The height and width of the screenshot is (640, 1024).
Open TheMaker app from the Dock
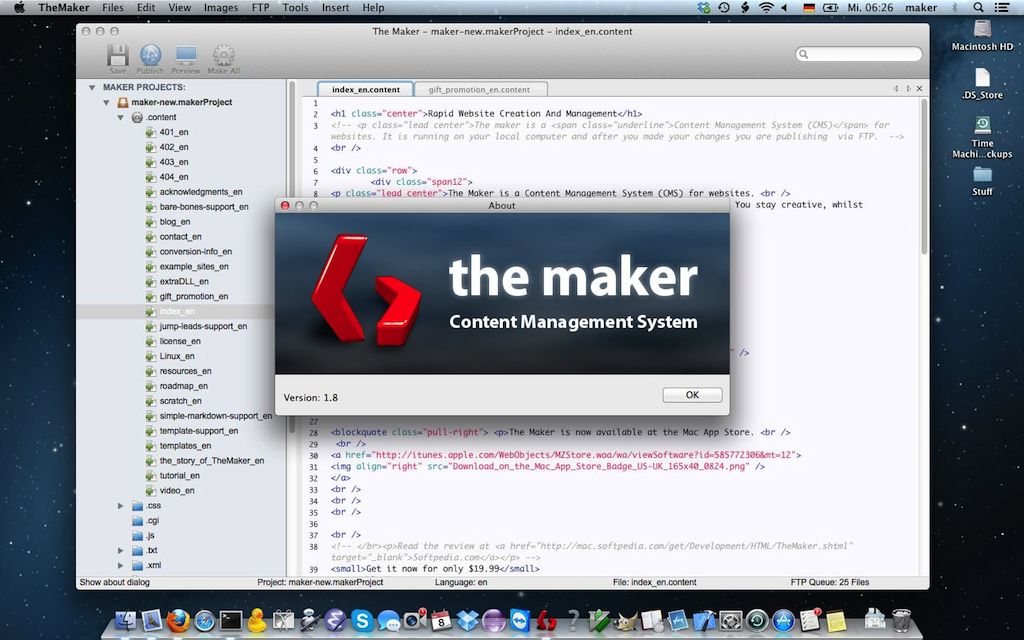(546, 620)
